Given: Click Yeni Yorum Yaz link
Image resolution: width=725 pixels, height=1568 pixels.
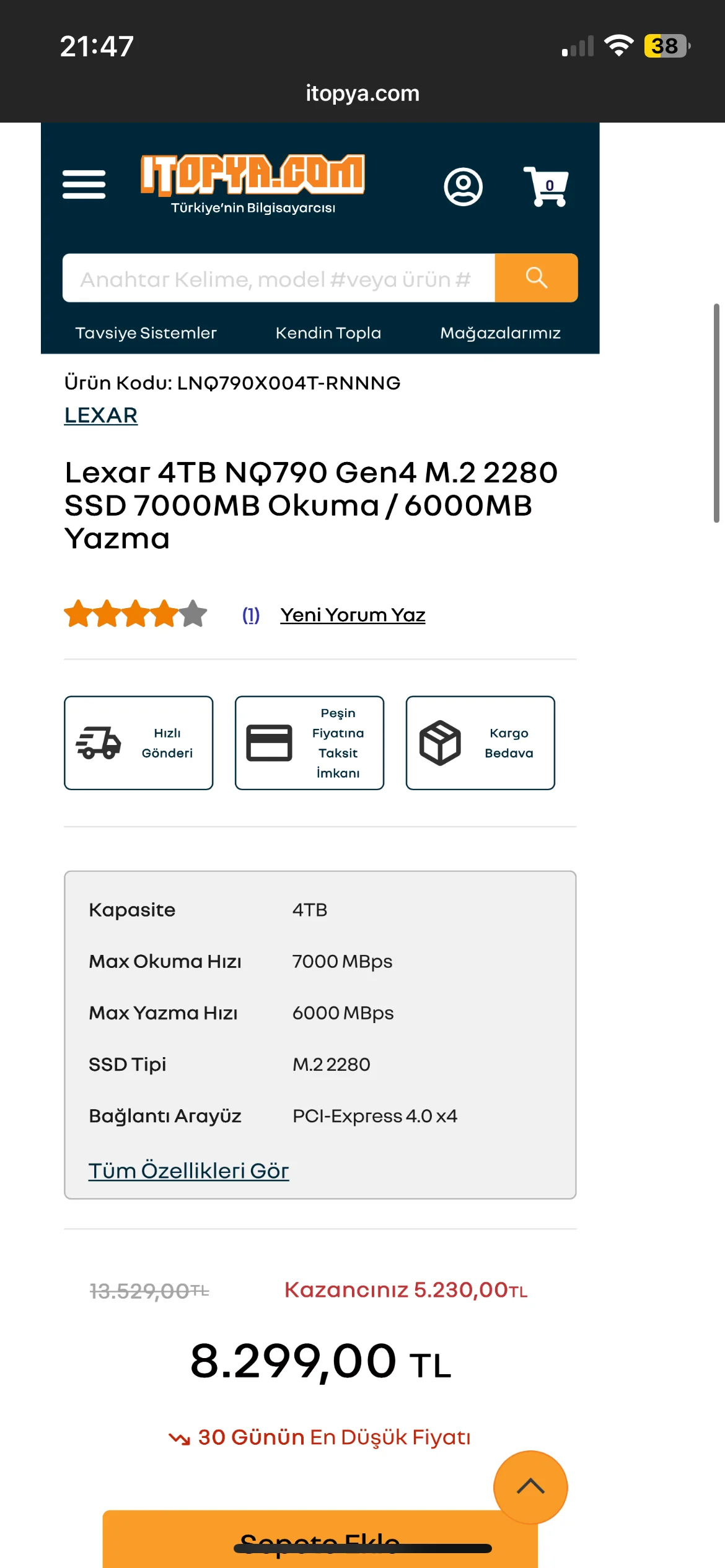Looking at the screenshot, I should click(353, 615).
